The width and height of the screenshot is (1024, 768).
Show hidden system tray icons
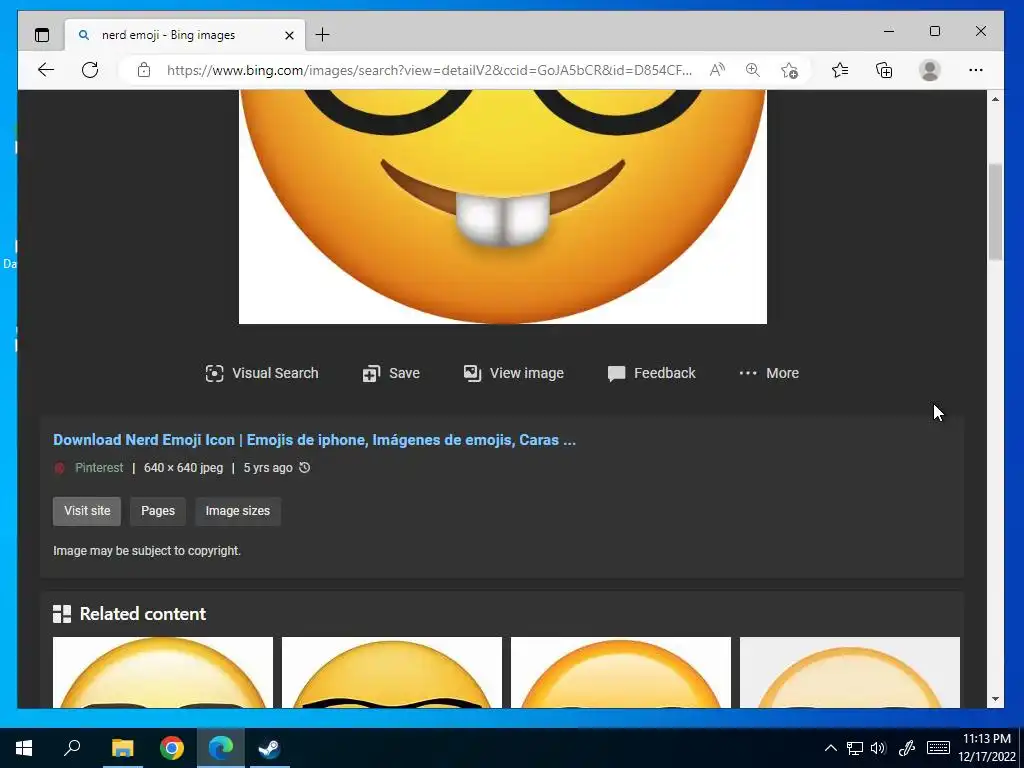point(831,748)
